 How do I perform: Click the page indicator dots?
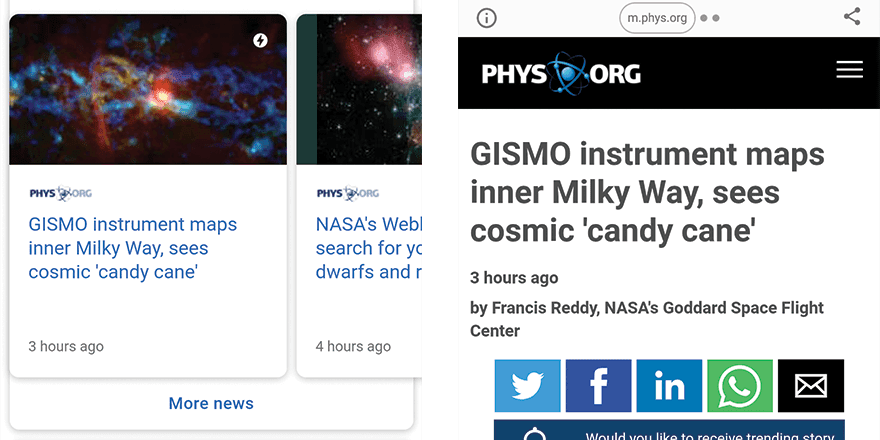(x=710, y=18)
